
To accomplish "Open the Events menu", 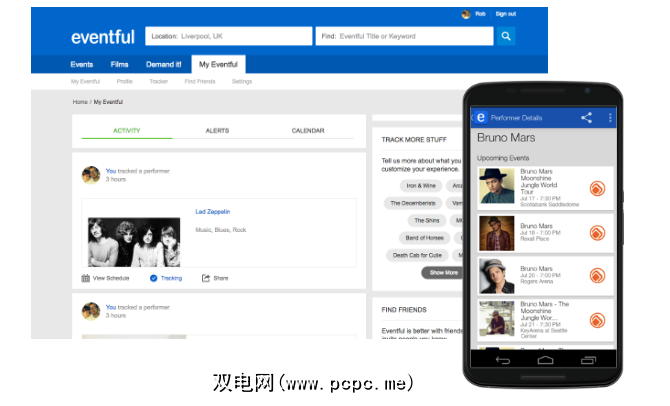I will point(82,65).
